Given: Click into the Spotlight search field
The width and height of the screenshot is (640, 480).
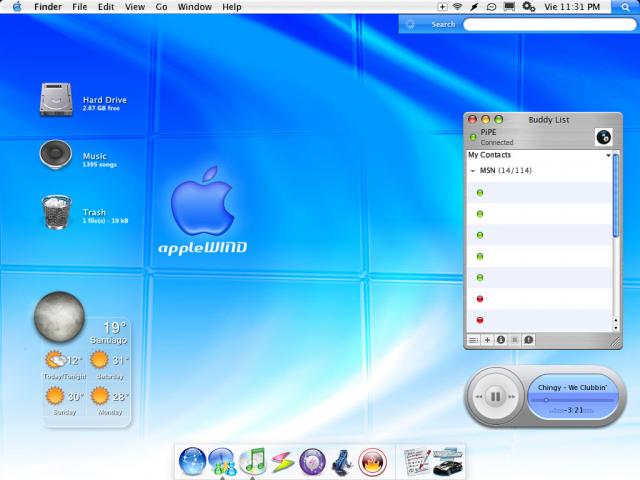Looking at the screenshot, I should pos(549,24).
